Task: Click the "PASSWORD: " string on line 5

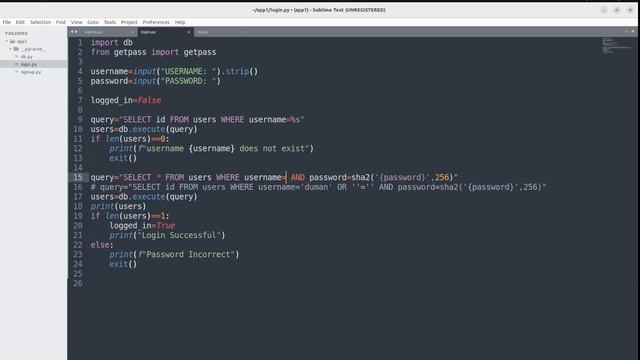Action: click(x=188, y=81)
